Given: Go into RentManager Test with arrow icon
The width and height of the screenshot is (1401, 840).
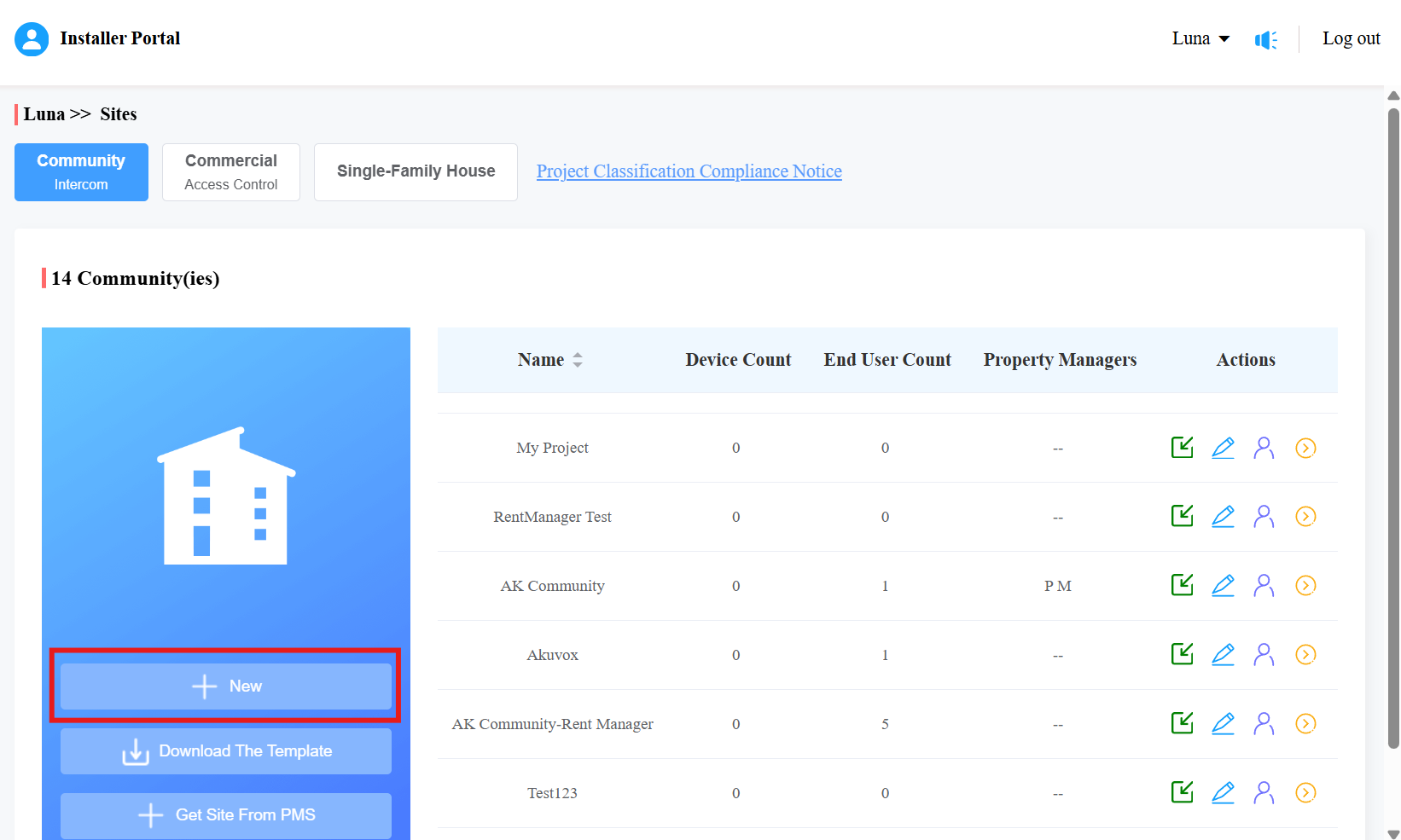Looking at the screenshot, I should click(x=1305, y=517).
